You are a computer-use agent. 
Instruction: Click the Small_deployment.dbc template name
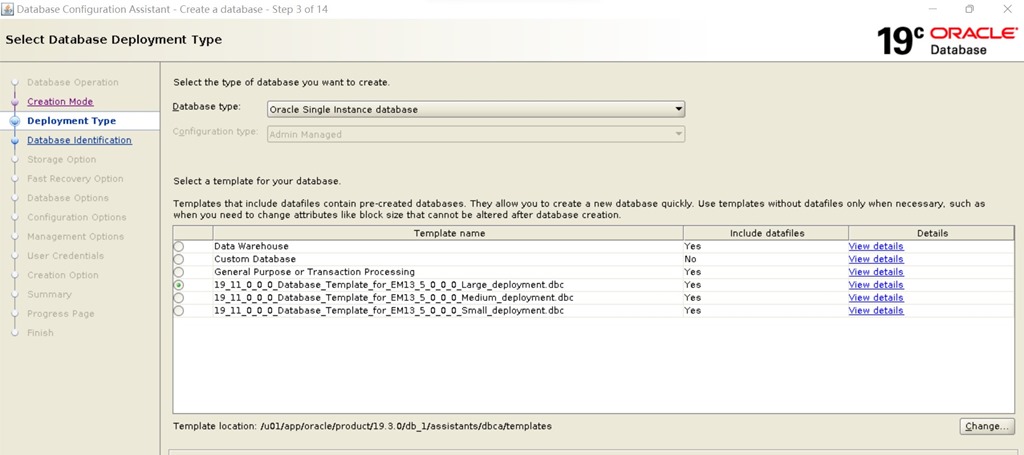[x=389, y=311]
